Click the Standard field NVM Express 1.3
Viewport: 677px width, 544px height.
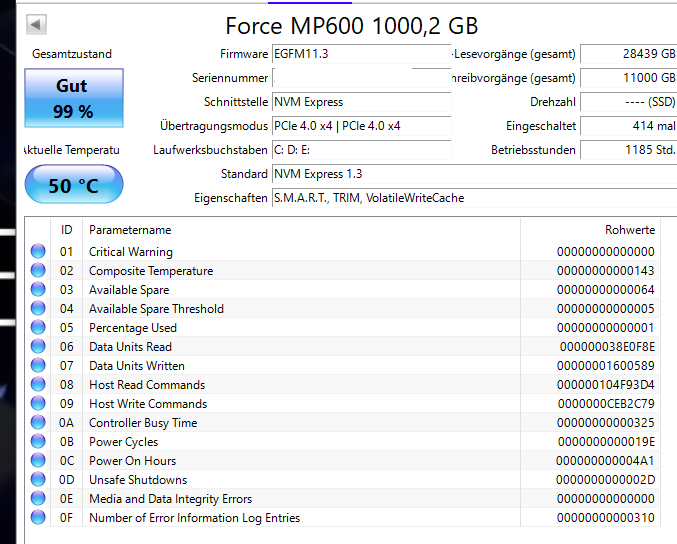[x=475, y=174]
